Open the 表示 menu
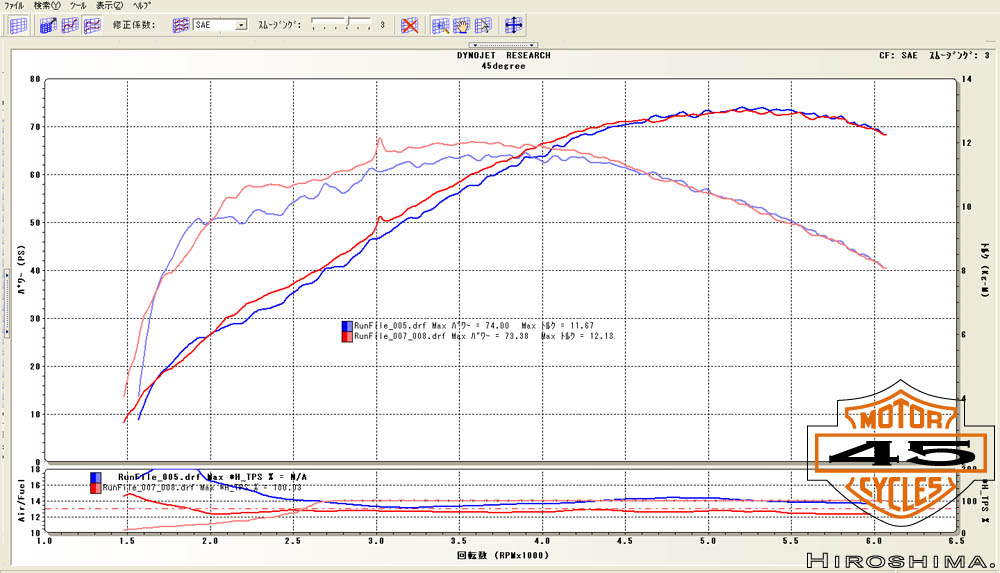Screen dimensions: 1000x573 [x=110, y=6]
